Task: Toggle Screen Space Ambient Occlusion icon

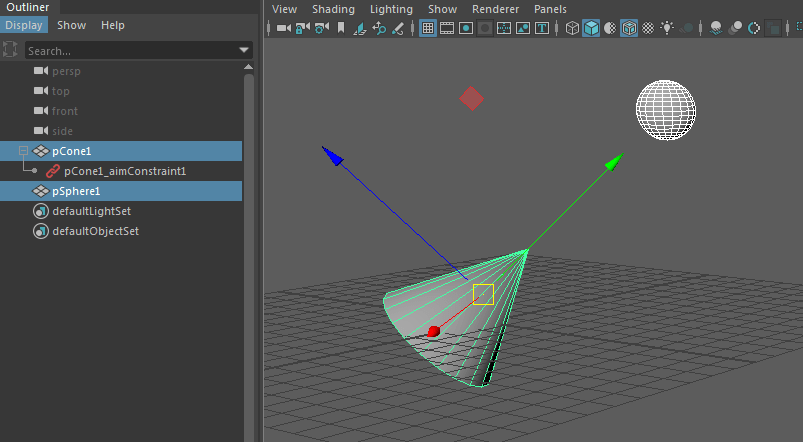Action: pyautogui.click(x=716, y=28)
